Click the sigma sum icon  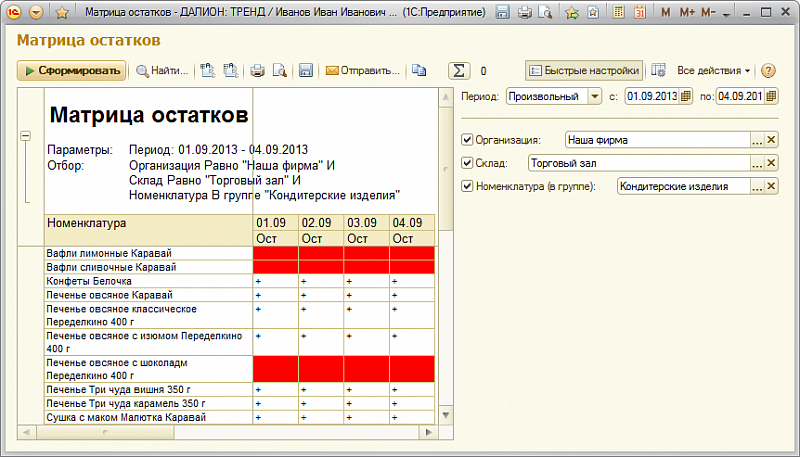[459, 71]
